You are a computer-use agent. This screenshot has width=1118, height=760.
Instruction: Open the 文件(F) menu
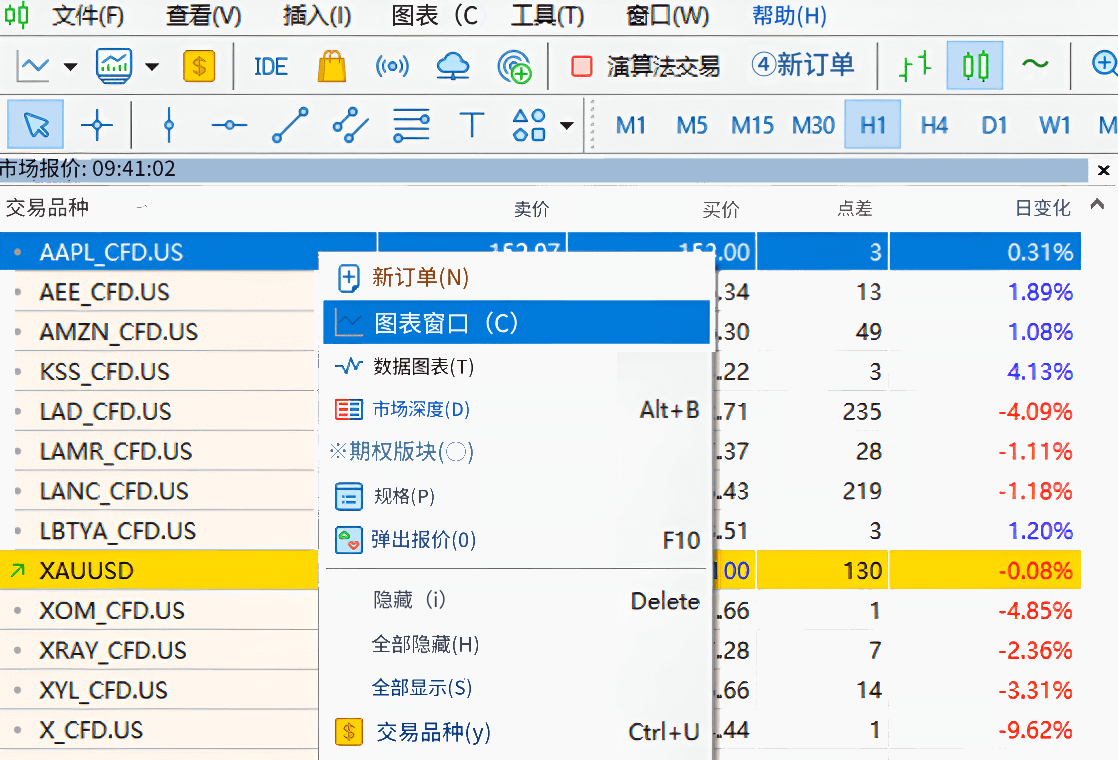point(88,15)
